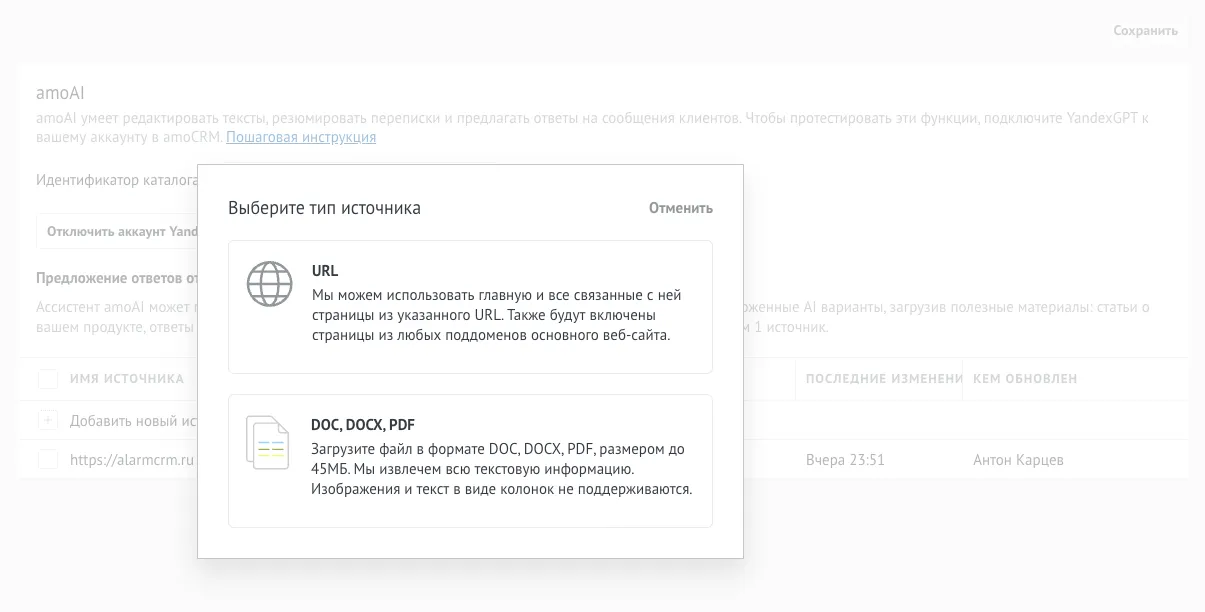This screenshot has width=1205, height=612.
Task: Click the file upload description about 45МБ
Action: 501,469
